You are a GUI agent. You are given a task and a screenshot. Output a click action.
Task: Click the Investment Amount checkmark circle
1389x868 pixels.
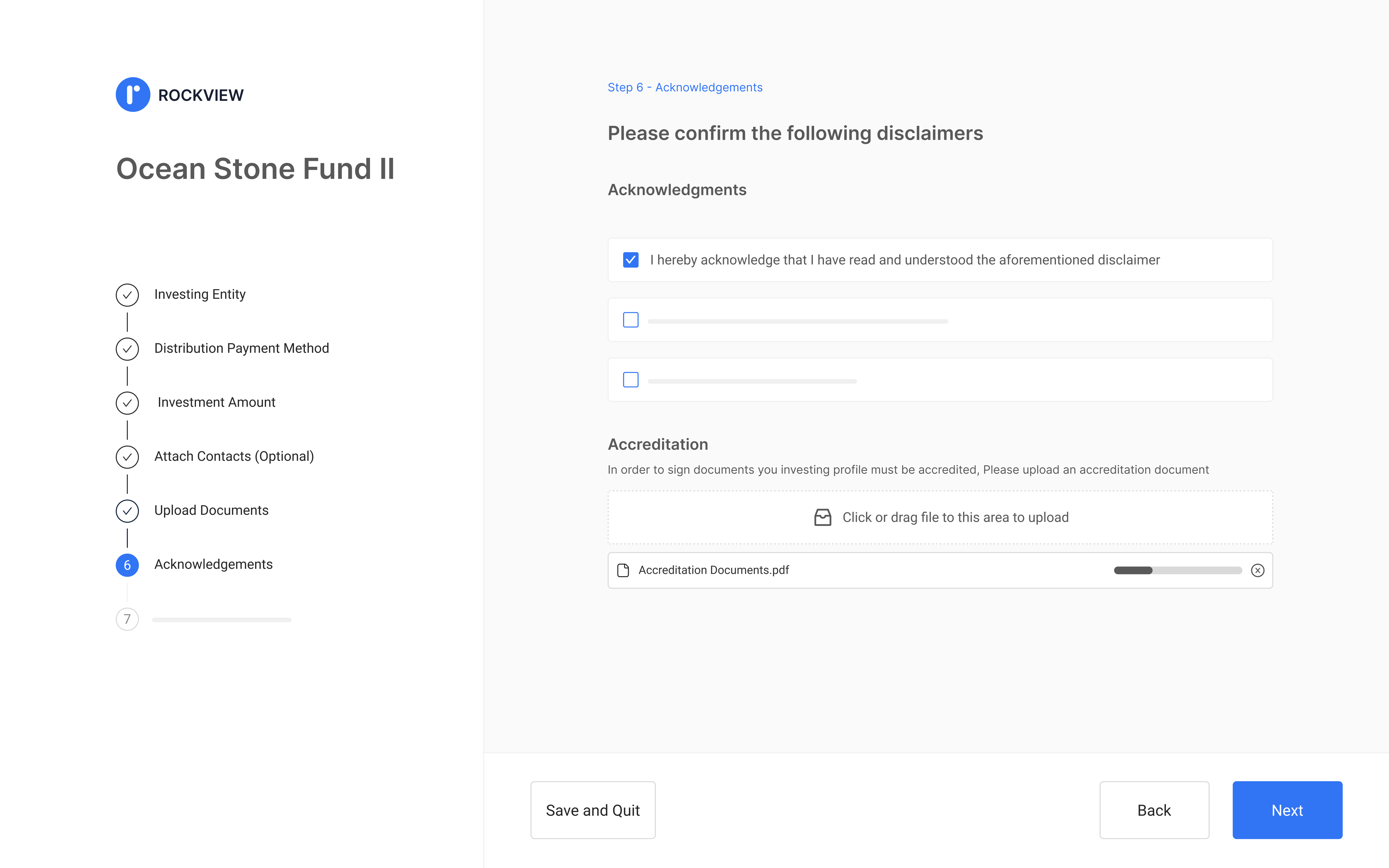[x=127, y=403]
